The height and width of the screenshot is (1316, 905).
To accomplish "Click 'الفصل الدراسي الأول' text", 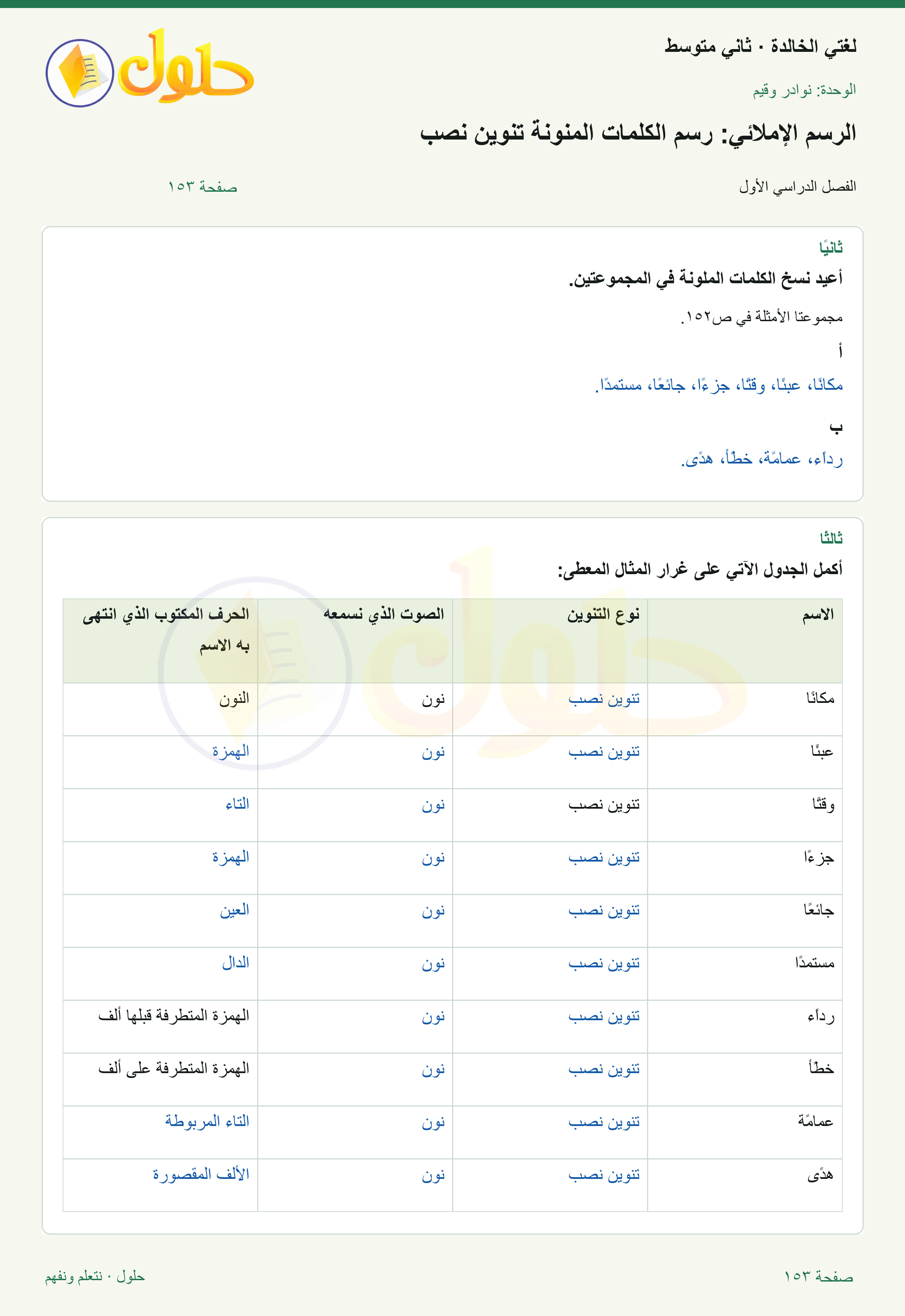I will [x=797, y=187].
